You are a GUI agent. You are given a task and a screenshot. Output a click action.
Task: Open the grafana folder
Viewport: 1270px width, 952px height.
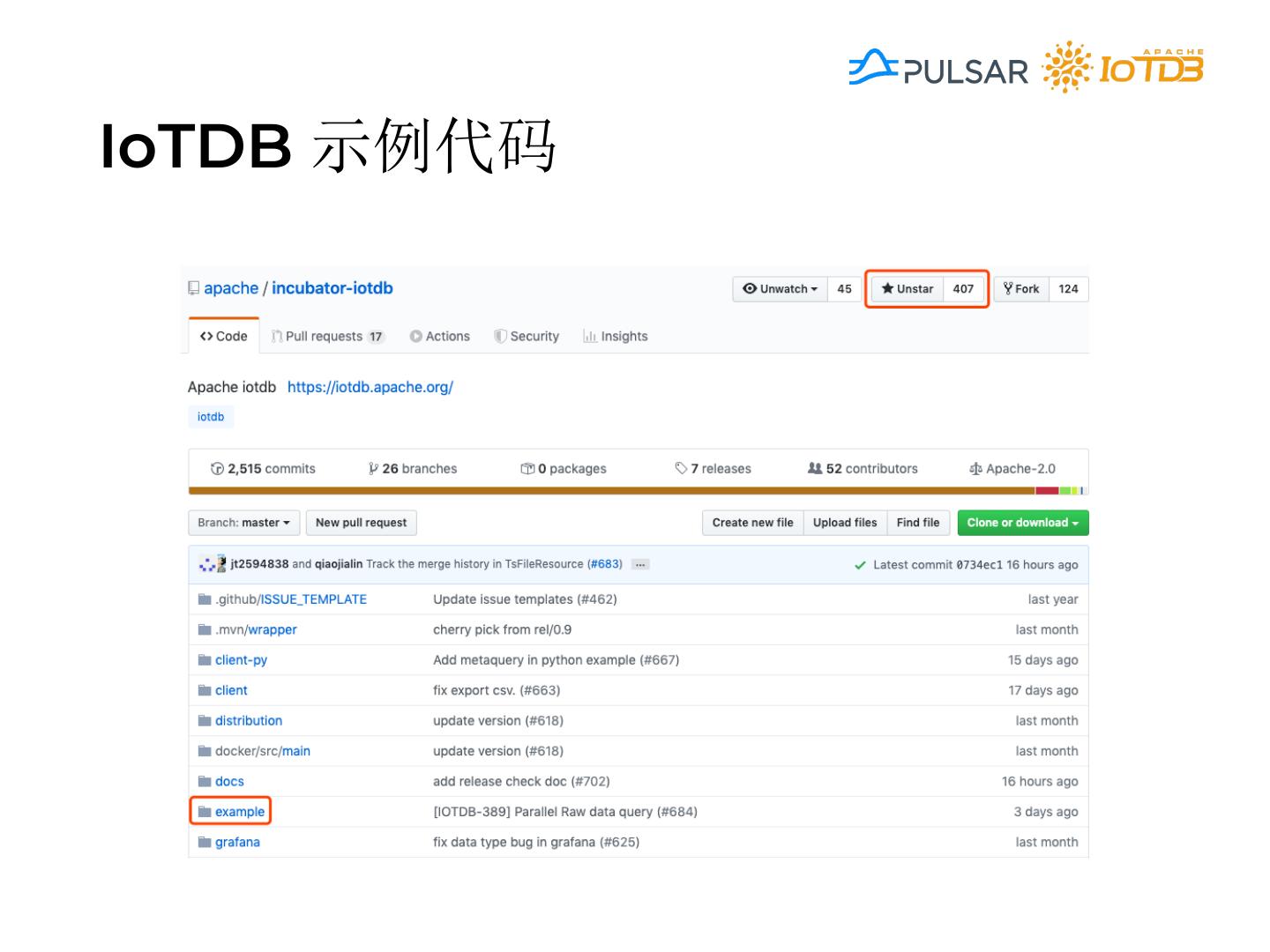(x=237, y=842)
